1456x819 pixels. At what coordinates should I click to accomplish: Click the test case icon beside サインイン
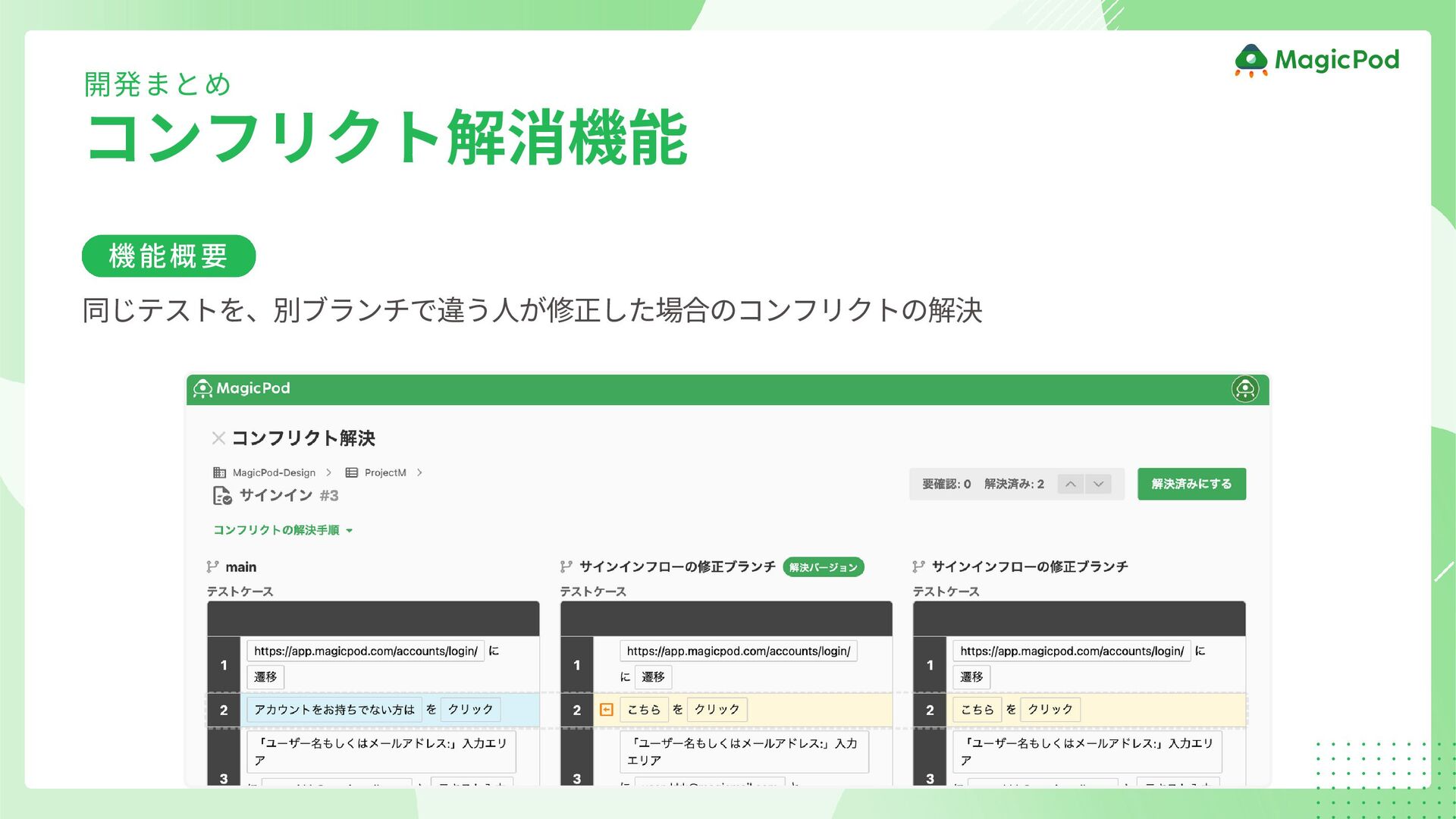(x=221, y=495)
